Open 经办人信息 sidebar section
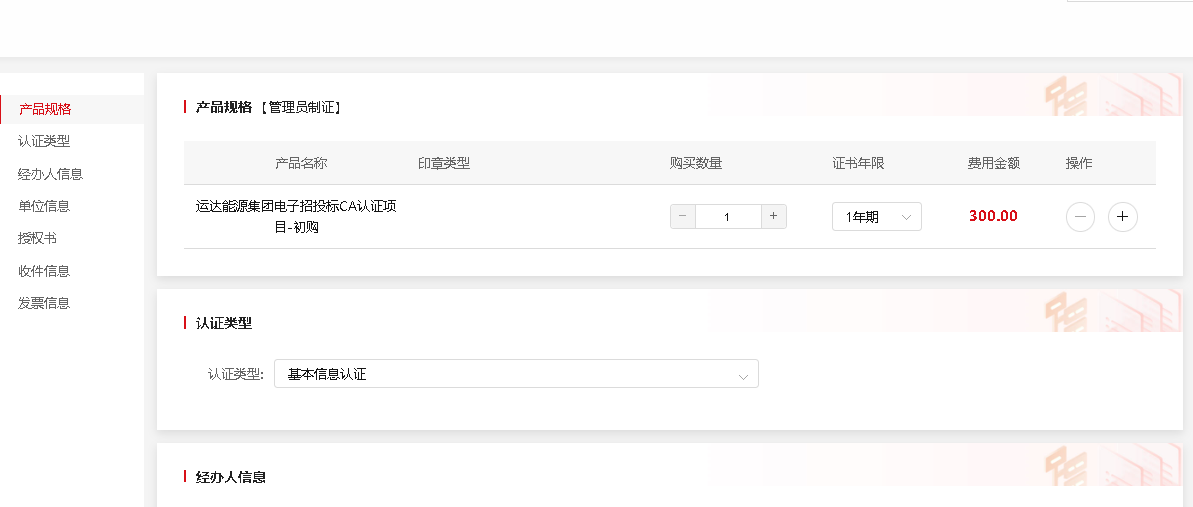1193x507 pixels. pos(50,174)
